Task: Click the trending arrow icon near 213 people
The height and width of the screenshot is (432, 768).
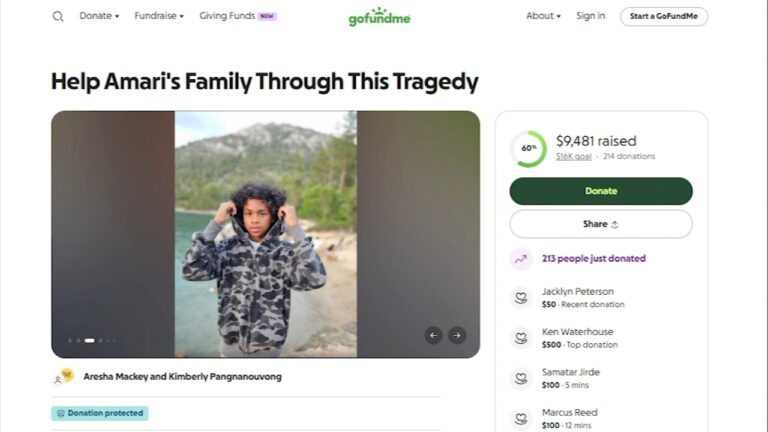Action: tap(521, 258)
